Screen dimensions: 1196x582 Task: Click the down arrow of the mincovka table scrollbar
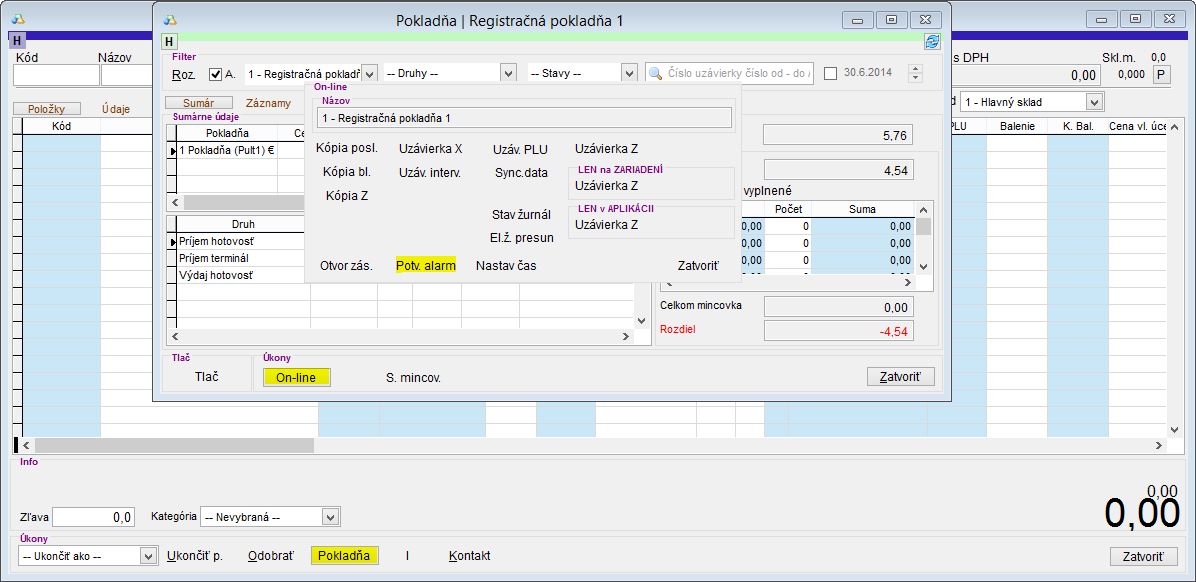tap(924, 266)
